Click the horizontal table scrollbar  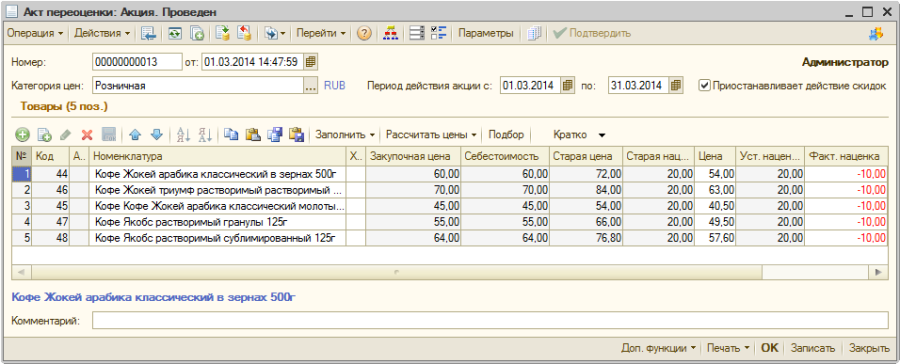397,272
